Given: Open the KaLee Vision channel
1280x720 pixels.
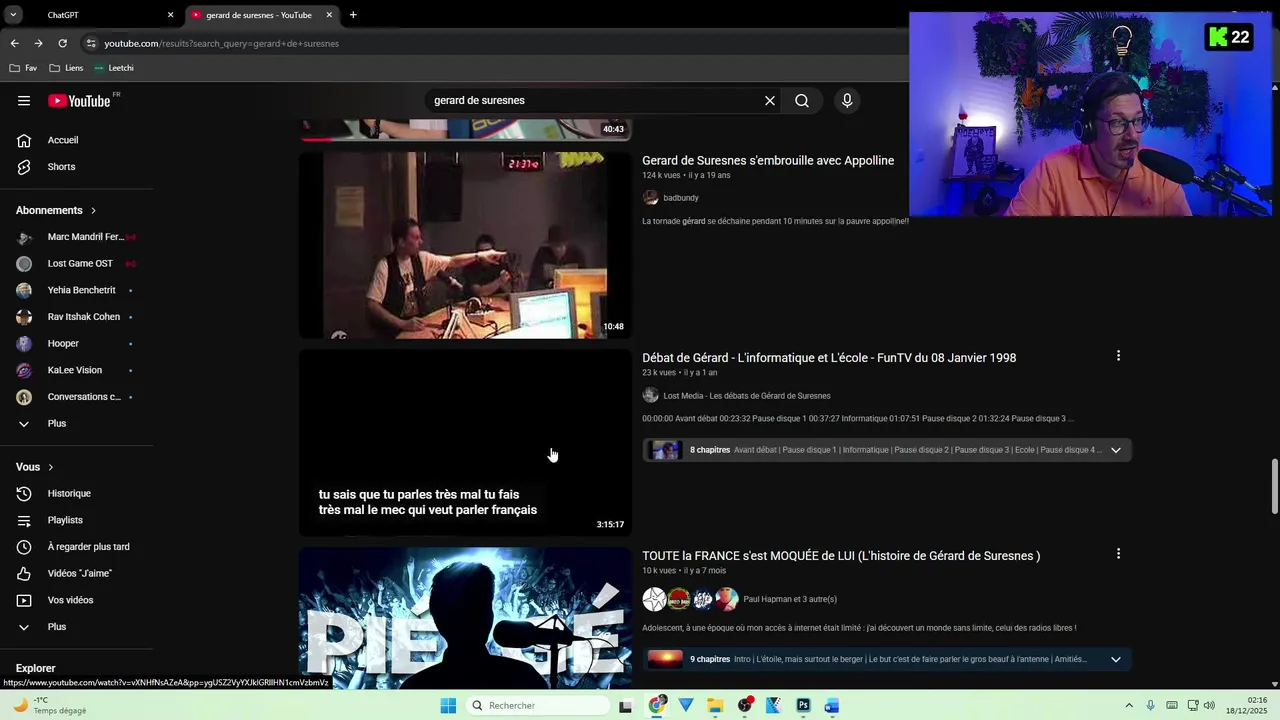Looking at the screenshot, I should [77, 370].
